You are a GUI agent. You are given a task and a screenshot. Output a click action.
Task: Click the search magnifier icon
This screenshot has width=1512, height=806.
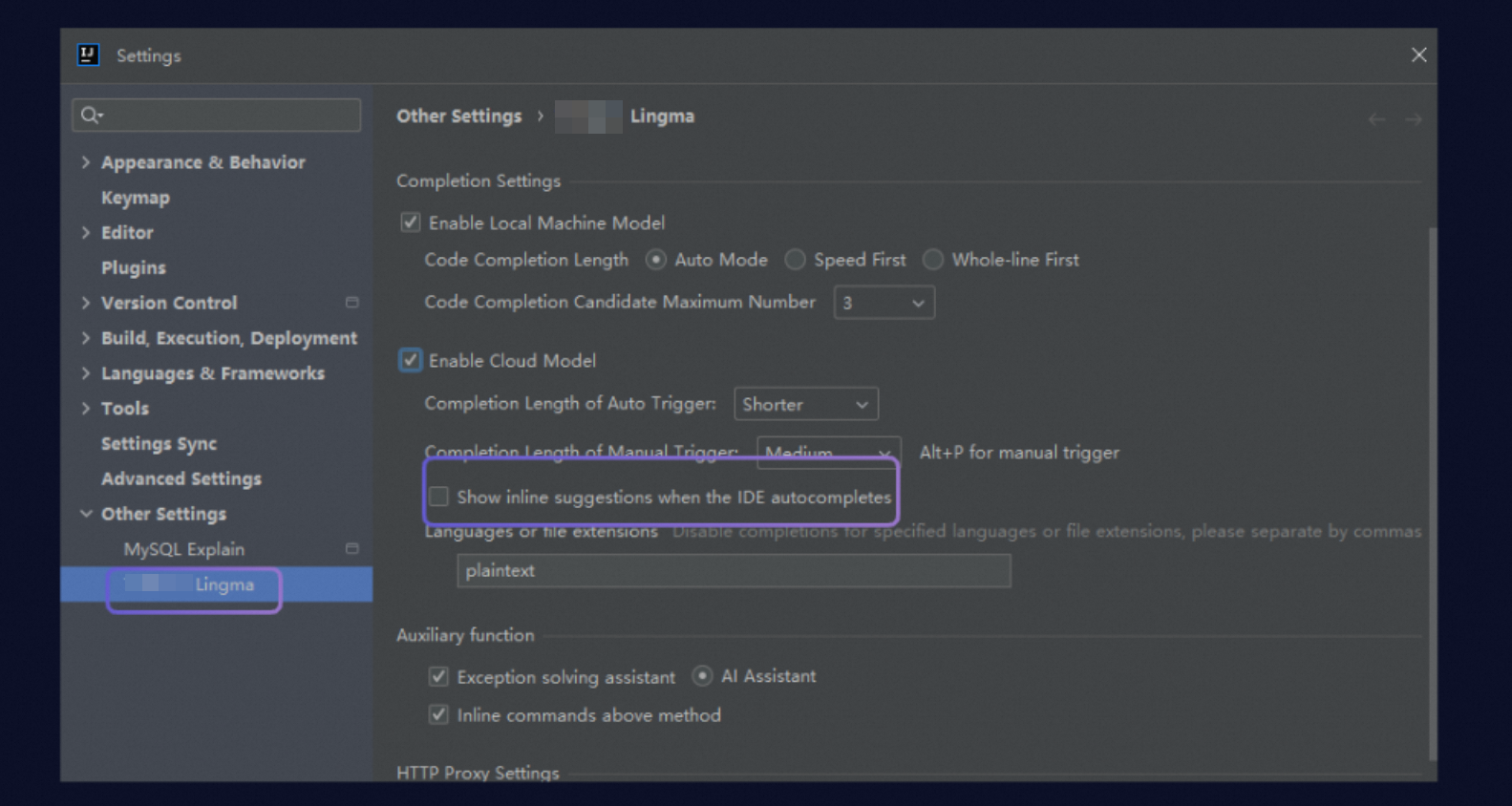coord(90,115)
